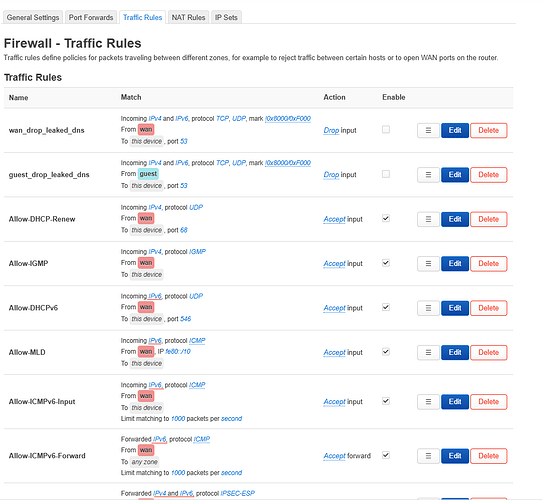542x500 pixels.
Task: Edit the Allow-DHCP-Renew rule
Action: click(455, 219)
